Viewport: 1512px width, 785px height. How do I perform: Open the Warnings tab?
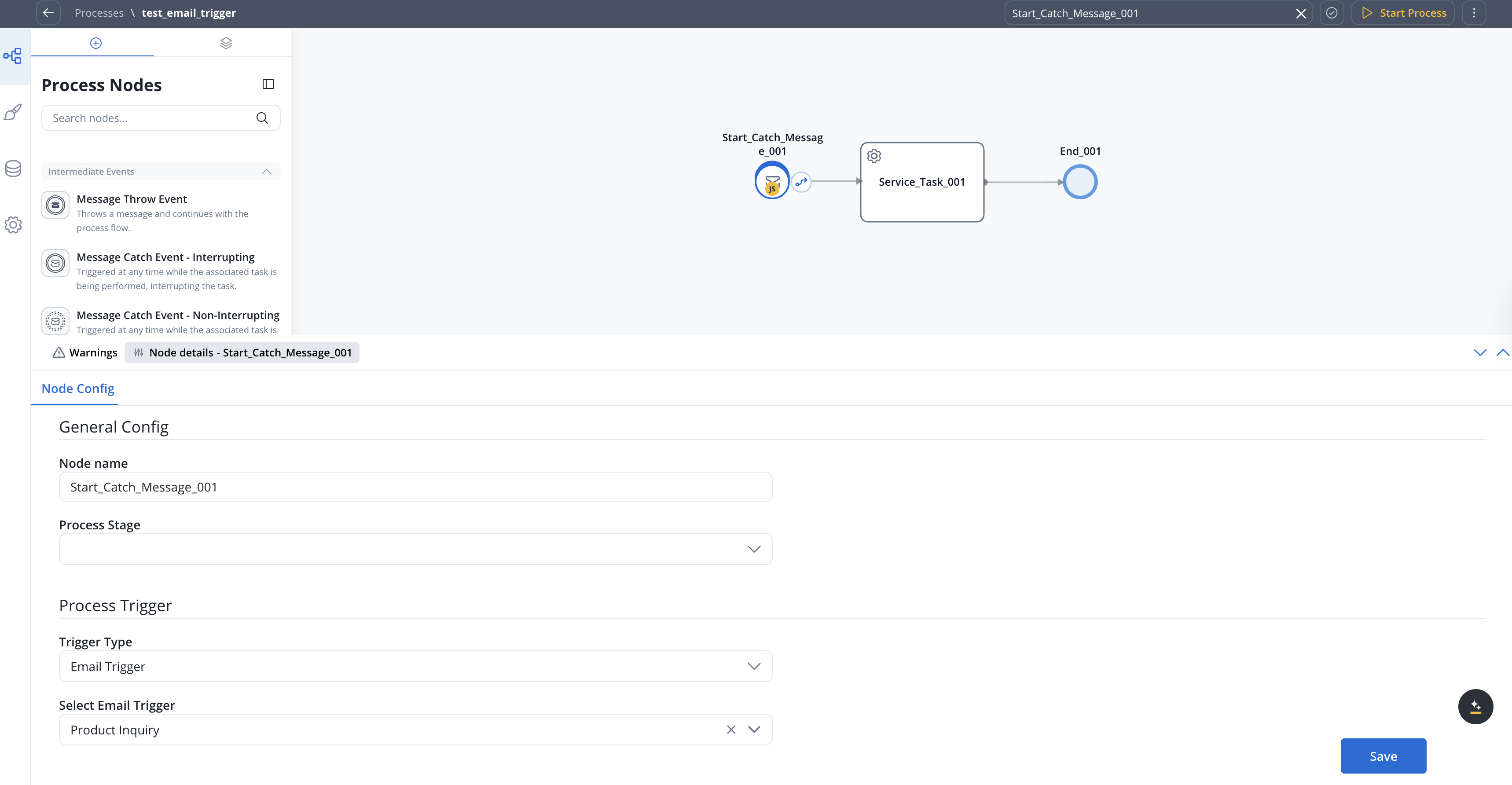pos(85,352)
